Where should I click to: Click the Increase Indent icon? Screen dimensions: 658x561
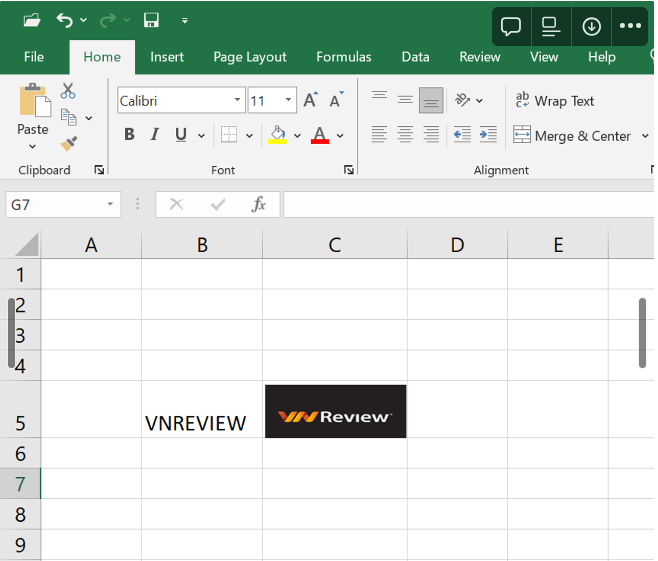(488, 134)
